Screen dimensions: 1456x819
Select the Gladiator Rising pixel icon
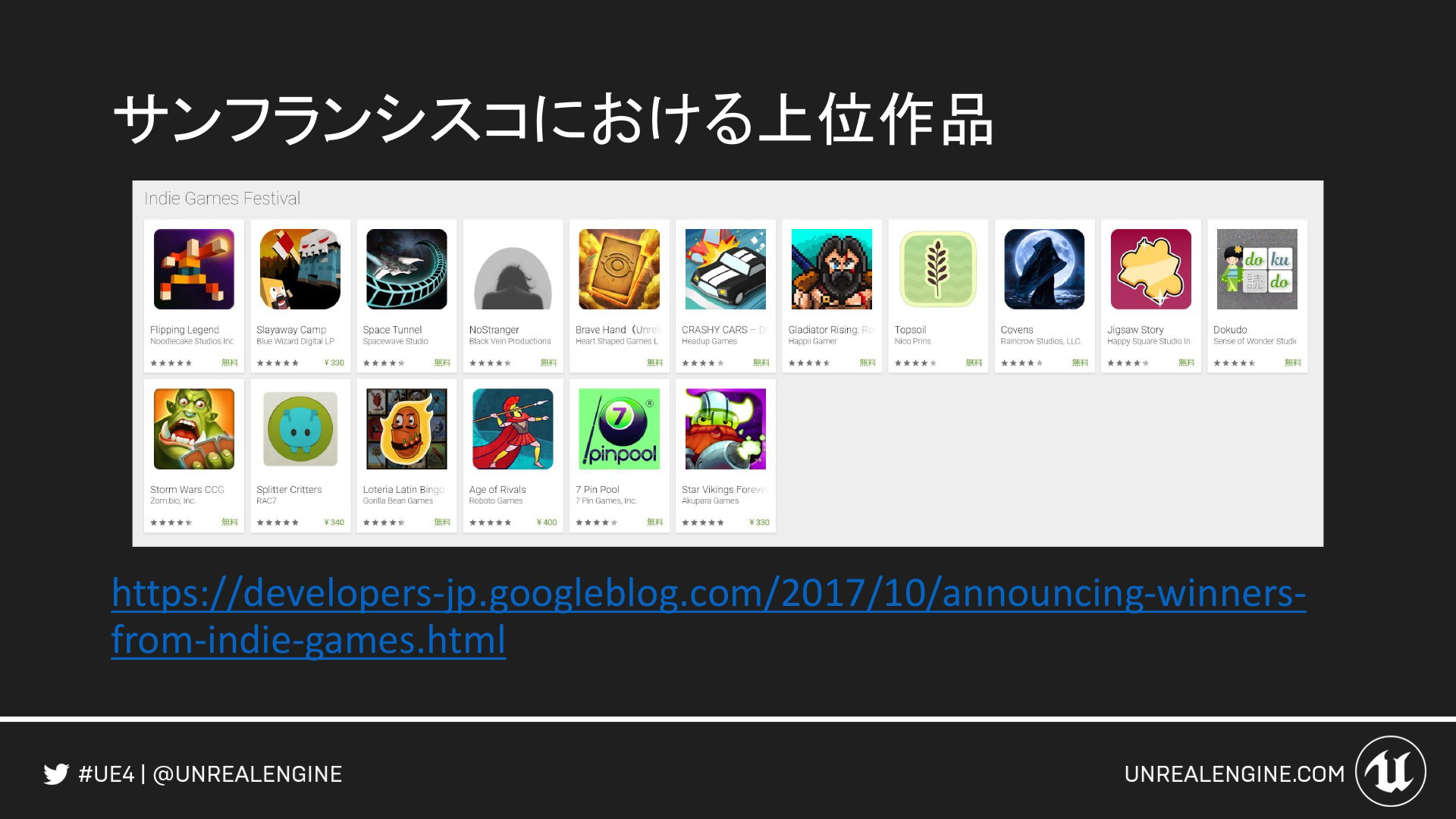[832, 269]
